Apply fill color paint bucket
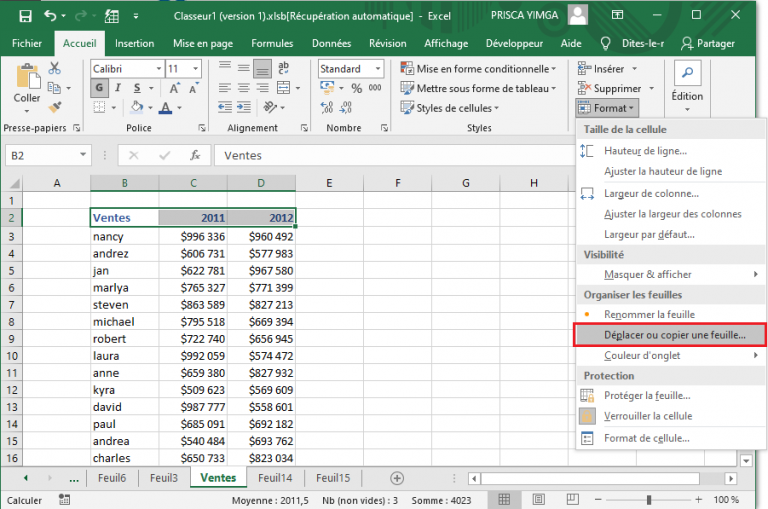 (x=137, y=107)
